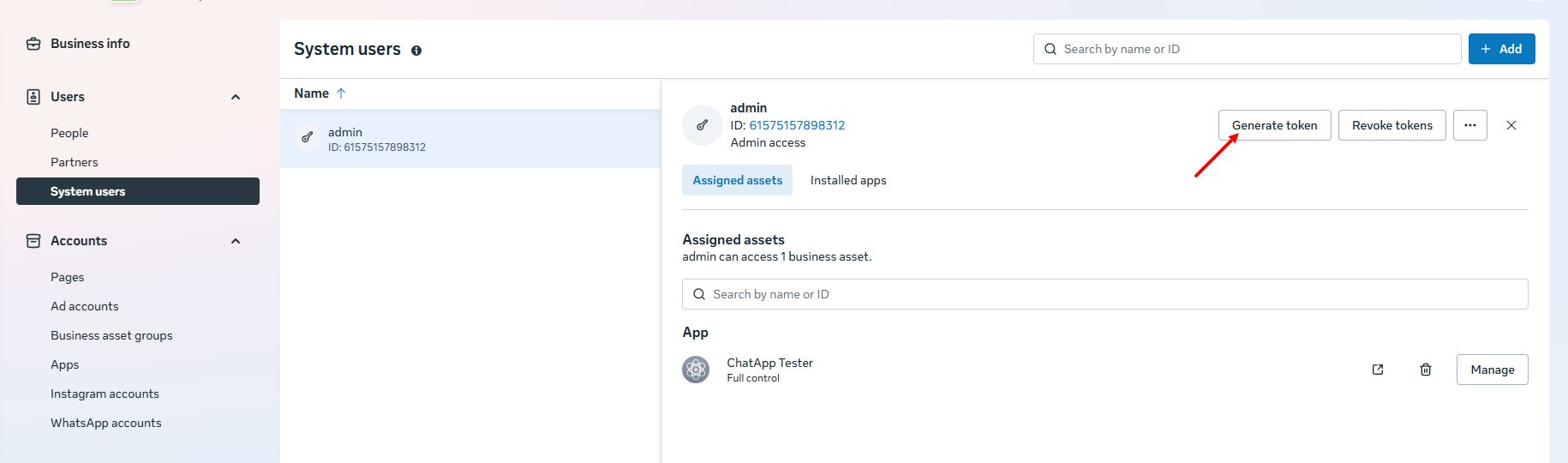Click the System users info icon
This screenshot has width=1568, height=463.
416,51
